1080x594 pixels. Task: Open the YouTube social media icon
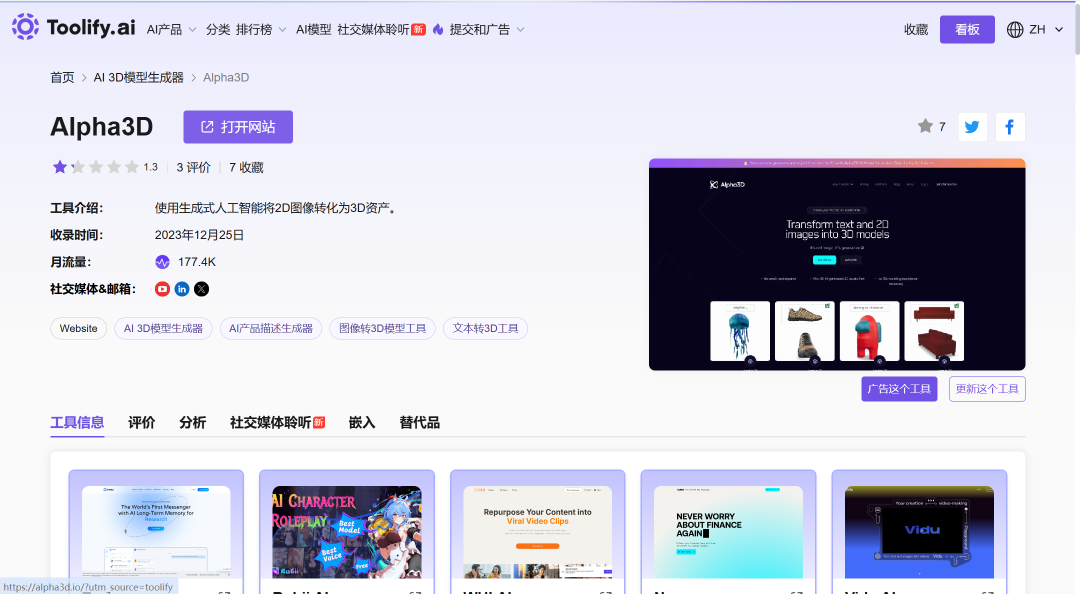[x=163, y=289]
